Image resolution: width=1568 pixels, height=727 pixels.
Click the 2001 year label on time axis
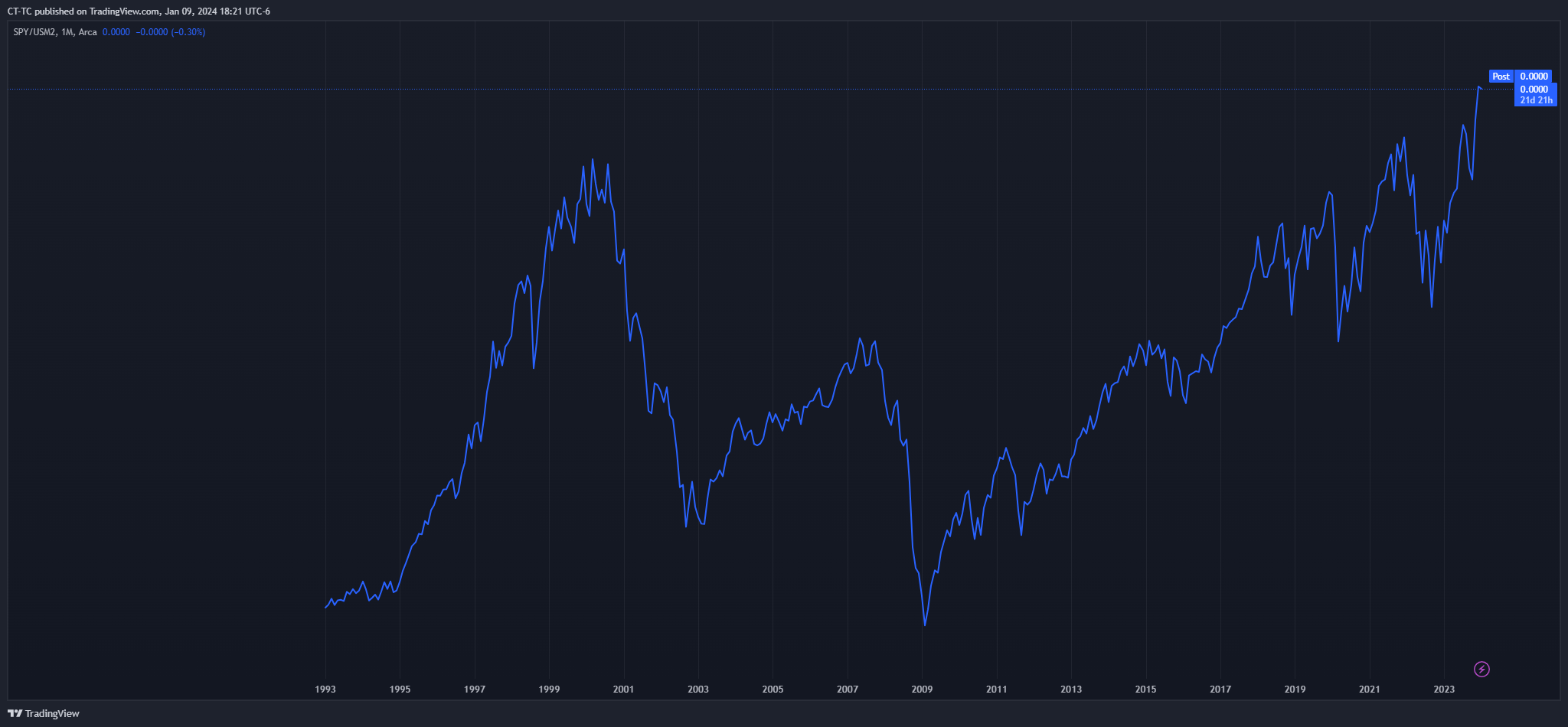click(x=623, y=690)
